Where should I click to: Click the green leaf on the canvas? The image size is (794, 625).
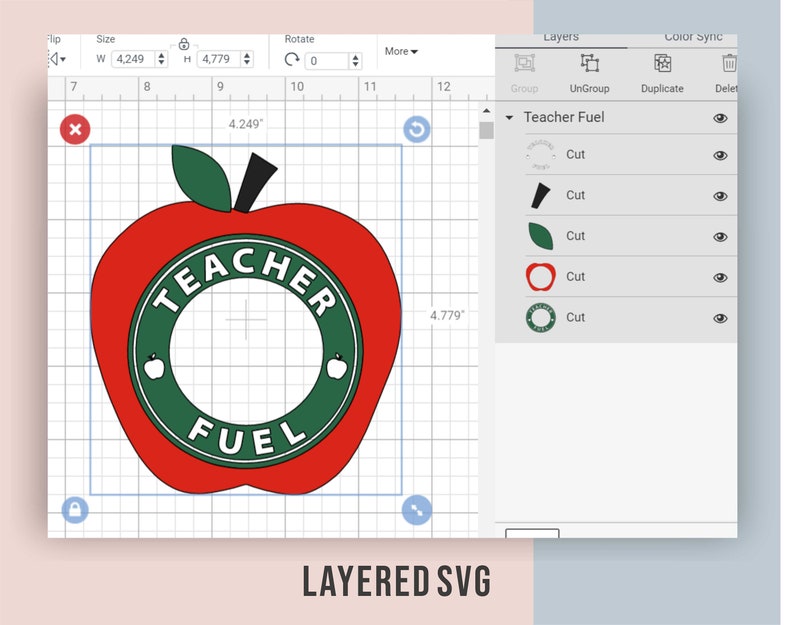(203, 178)
